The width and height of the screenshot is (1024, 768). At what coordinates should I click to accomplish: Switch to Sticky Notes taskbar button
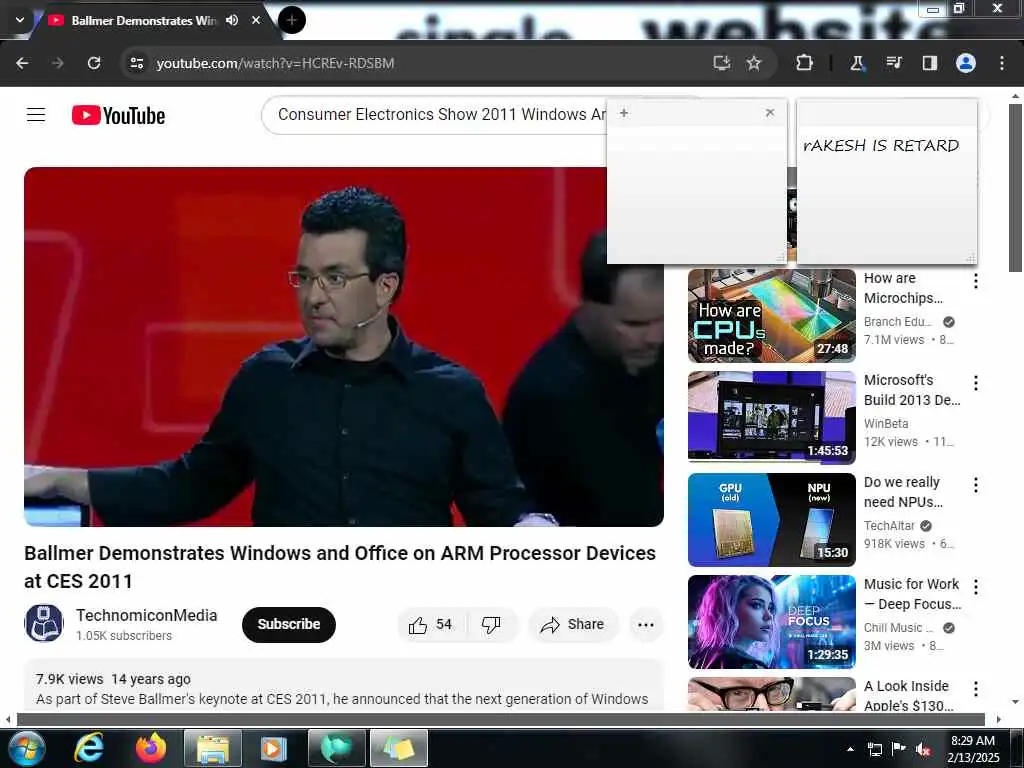(x=399, y=748)
